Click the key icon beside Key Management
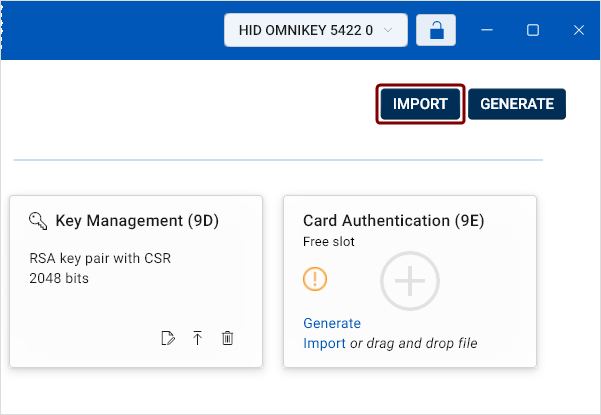Image resolution: width=601 pixels, height=415 pixels. pyautogui.click(x=38, y=221)
